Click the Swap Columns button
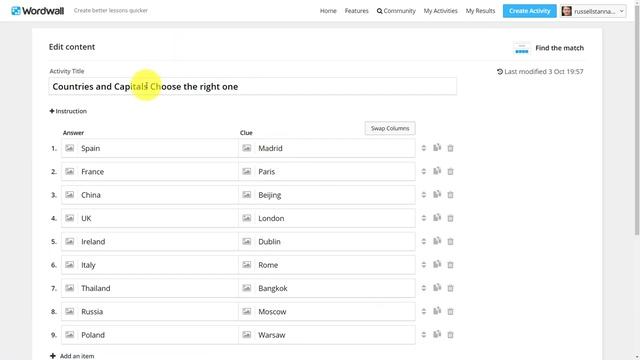 click(390, 128)
